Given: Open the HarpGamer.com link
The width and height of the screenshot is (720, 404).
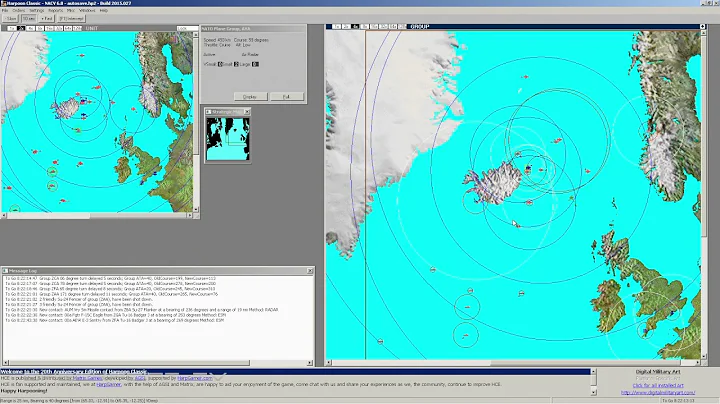Looking at the screenshot, I should [x=195, y=378].
